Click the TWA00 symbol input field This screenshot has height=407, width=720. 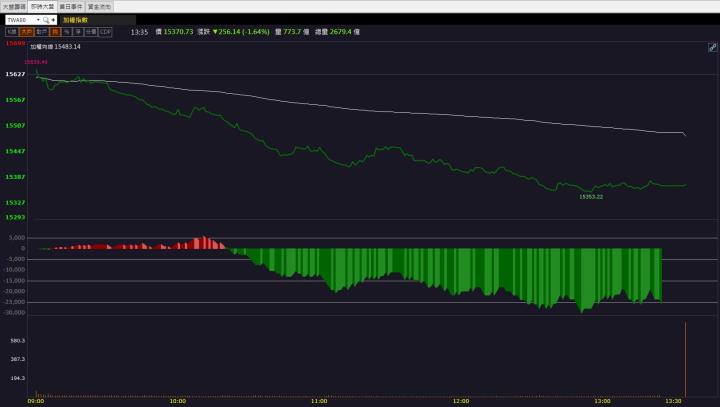pyautogui.click(x=21, y=20)
